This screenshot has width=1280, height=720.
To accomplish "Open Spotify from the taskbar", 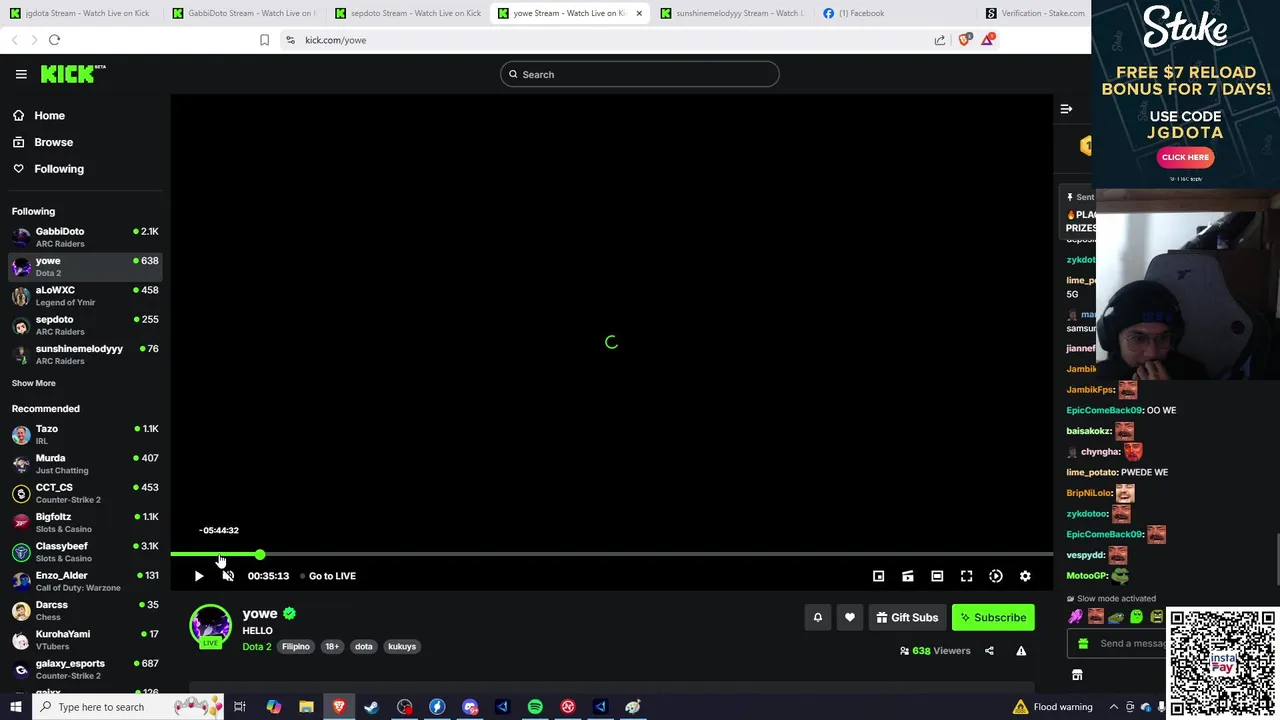I will tap(535, 707).
